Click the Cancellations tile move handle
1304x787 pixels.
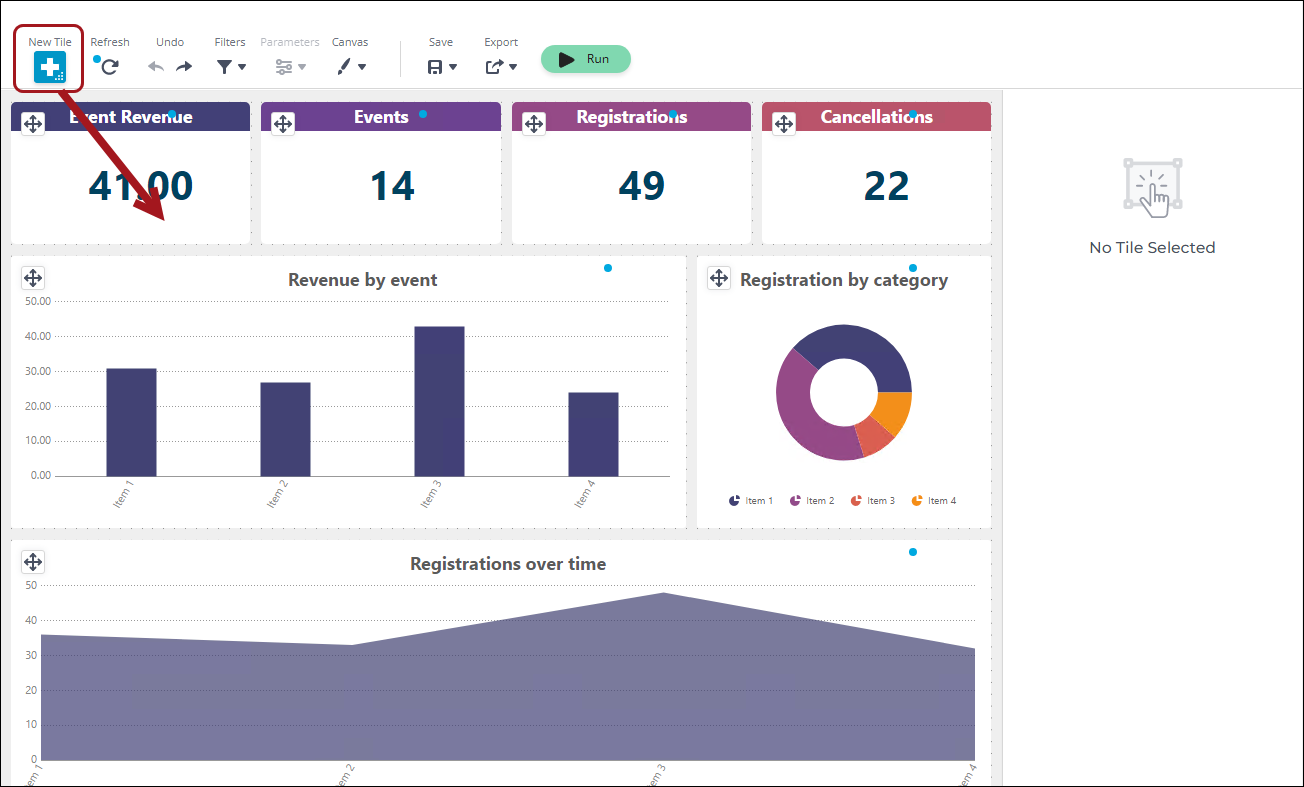[x=784, y=123]
